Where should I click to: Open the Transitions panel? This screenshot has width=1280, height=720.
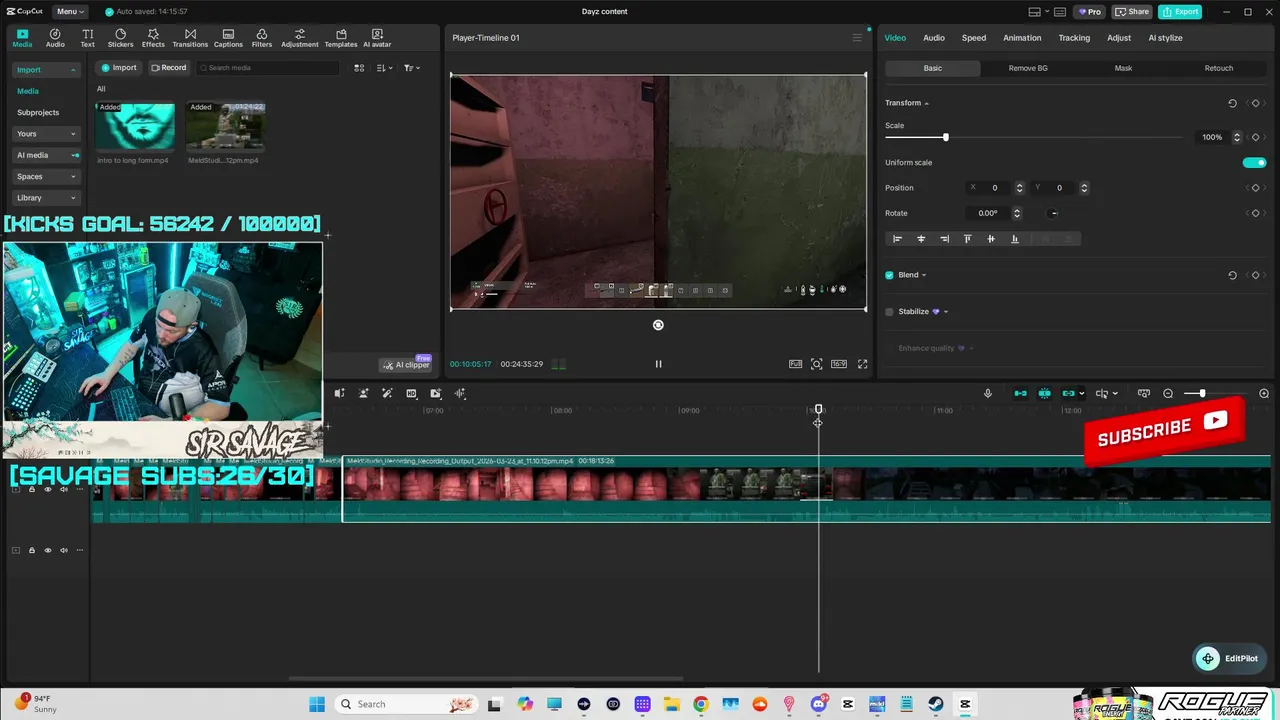[190, 38]
